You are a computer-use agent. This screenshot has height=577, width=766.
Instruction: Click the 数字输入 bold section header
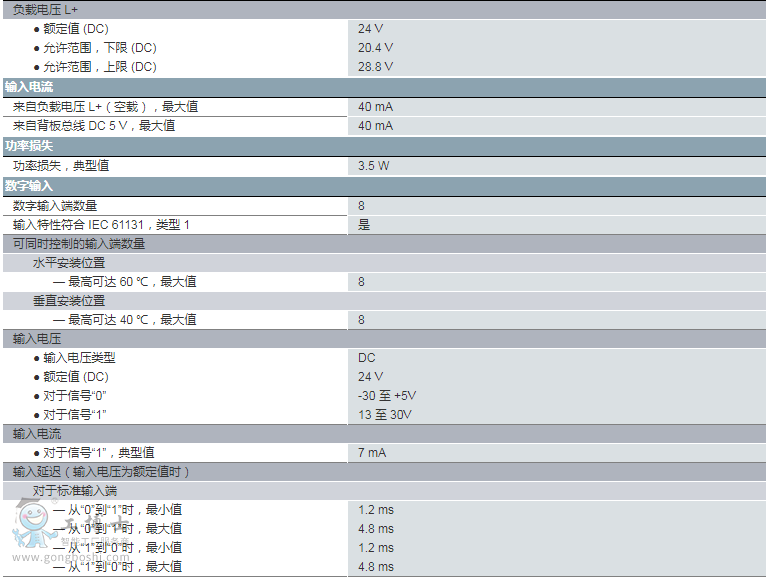pos(29,186)
